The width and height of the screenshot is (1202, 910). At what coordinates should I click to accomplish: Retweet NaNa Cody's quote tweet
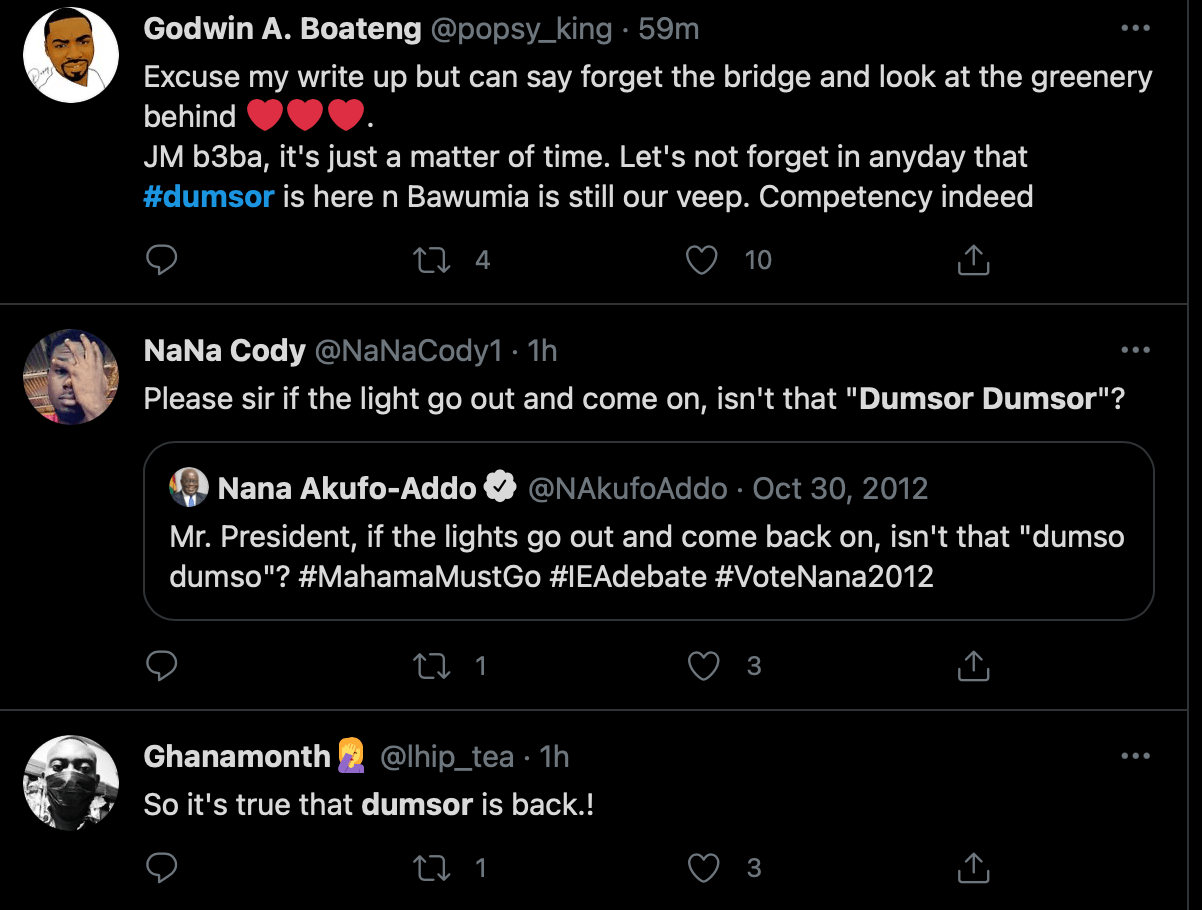(x=431, y=666)
